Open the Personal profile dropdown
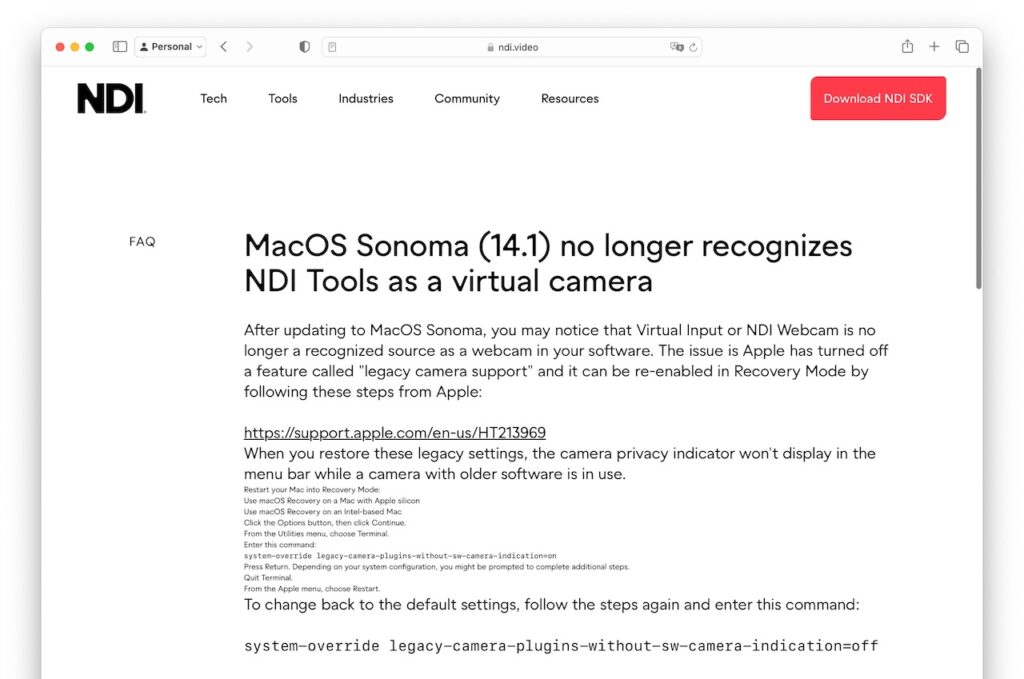 pyautogui.click(x=170, y=46)
